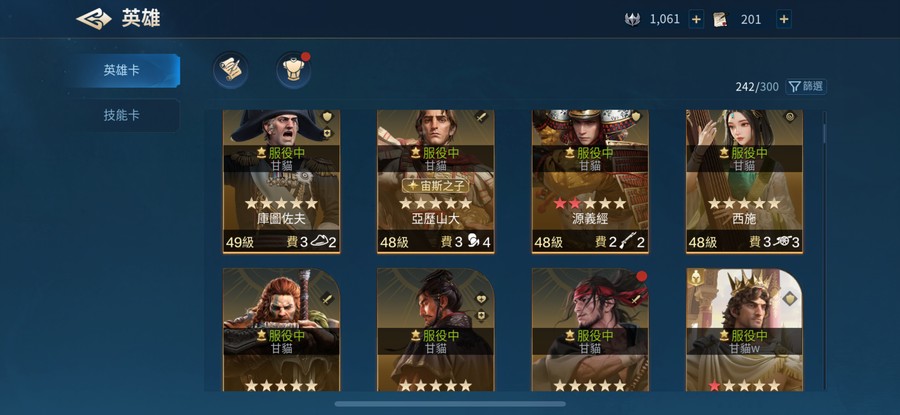The height and width of the screenshot is (415, 900).
Task: Tap the sword badge on 亞歷山大 card
Action: [481, 117]
